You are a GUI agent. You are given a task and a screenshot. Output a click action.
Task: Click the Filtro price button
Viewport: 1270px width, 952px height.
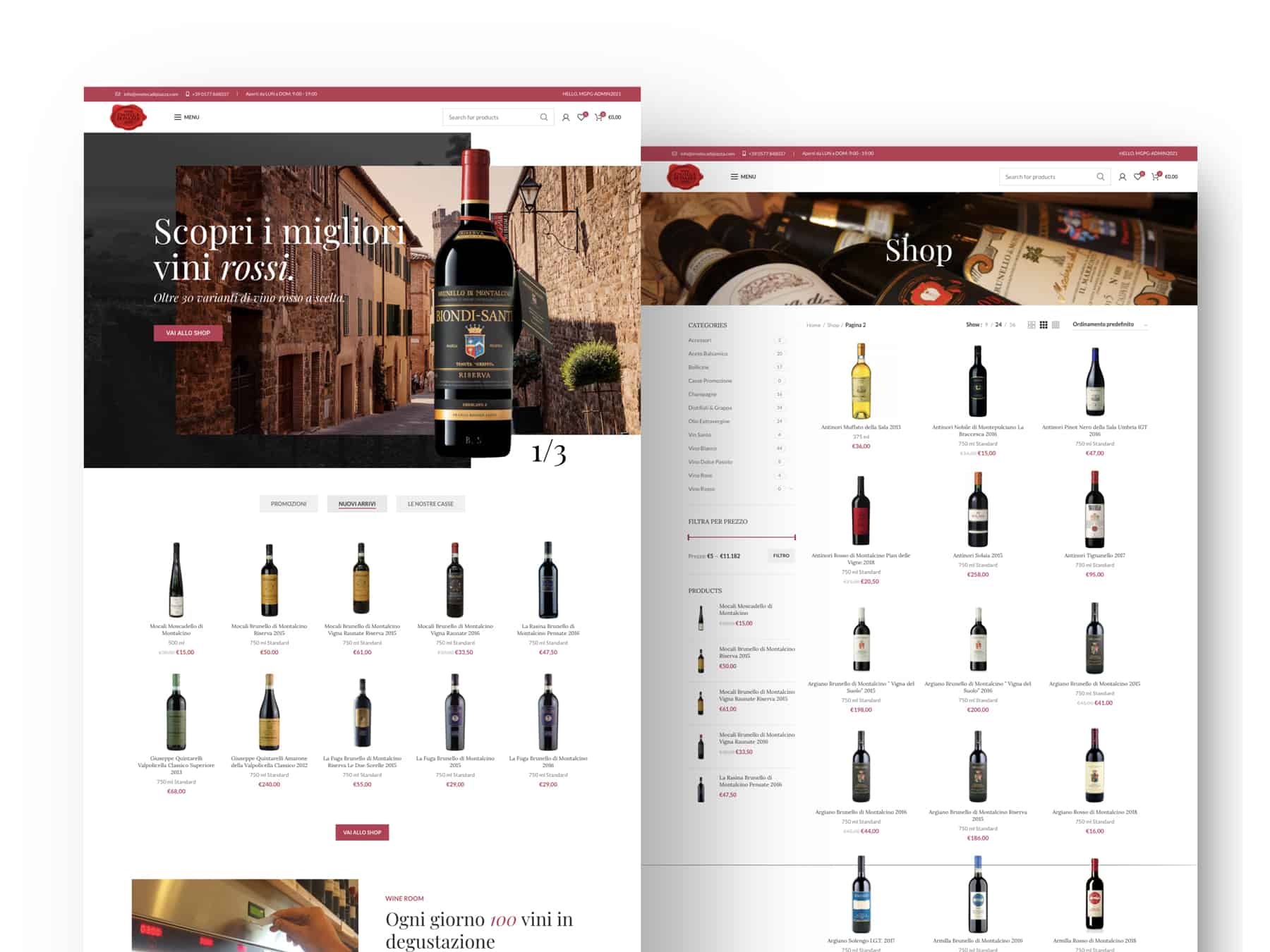[x=781, y=556]
